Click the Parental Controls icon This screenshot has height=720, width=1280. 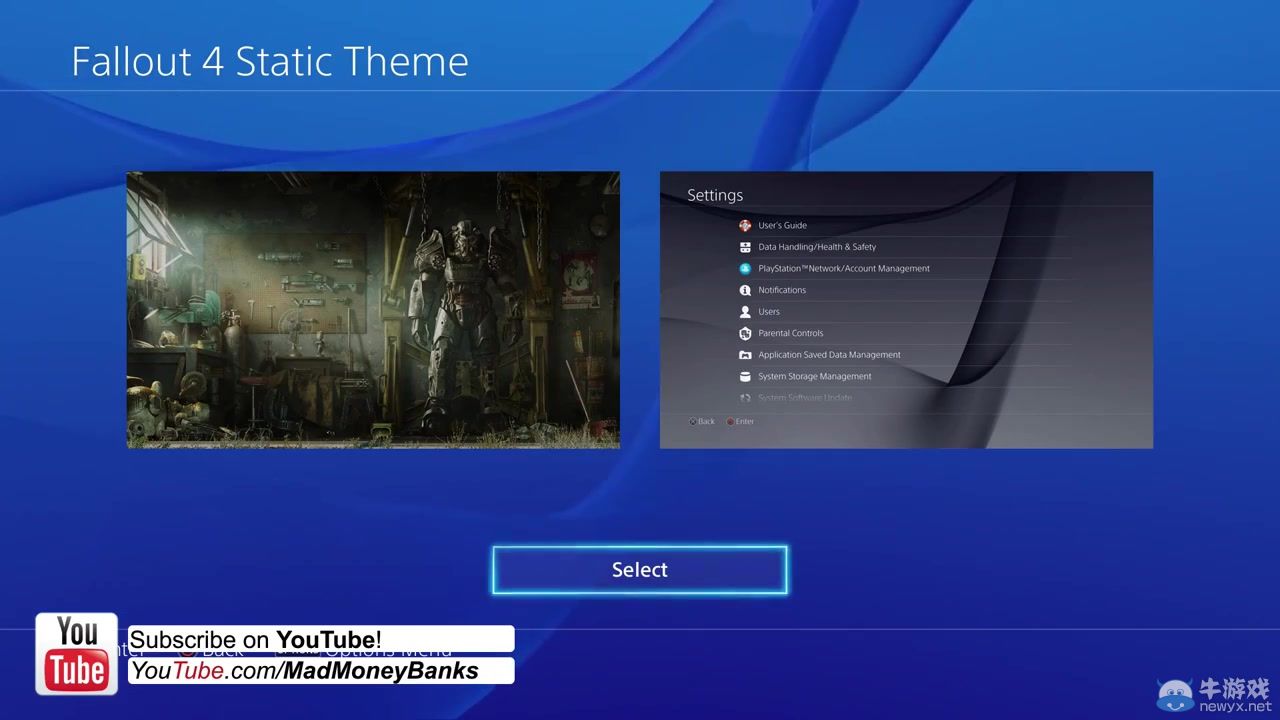745,334
